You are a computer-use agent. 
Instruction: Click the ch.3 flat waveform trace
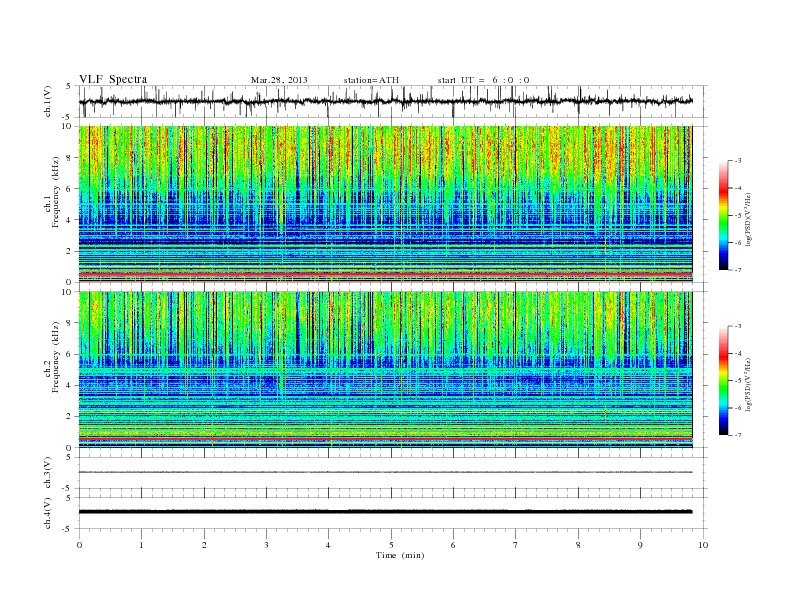tap(386, 472)
